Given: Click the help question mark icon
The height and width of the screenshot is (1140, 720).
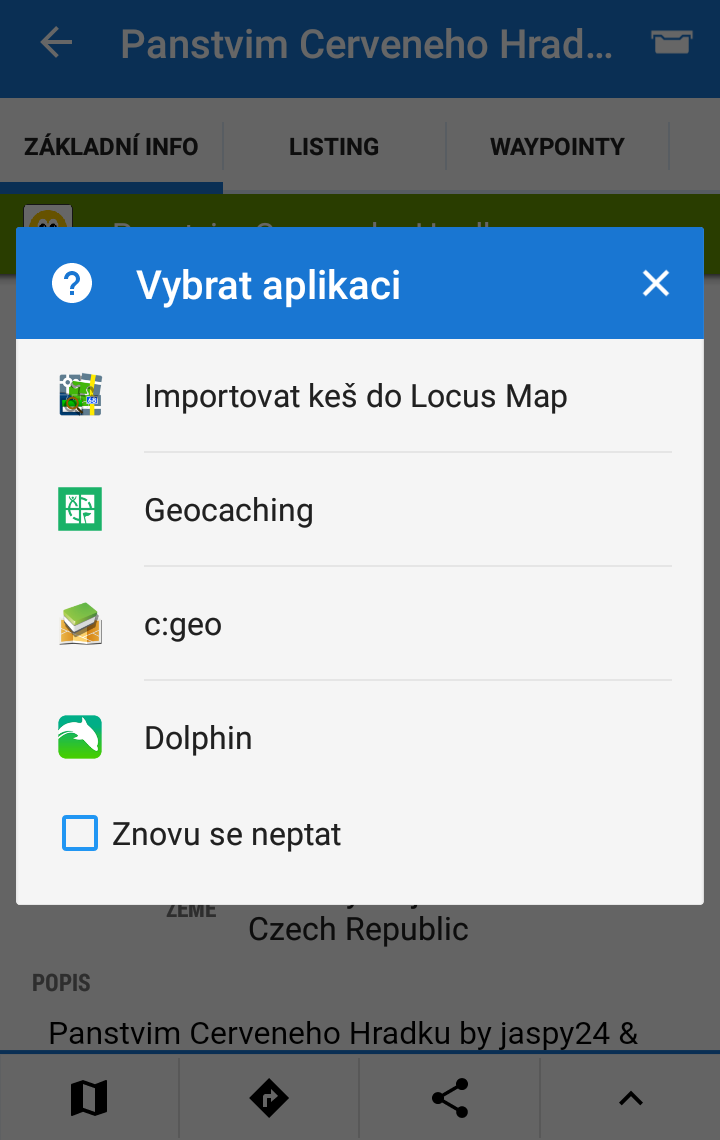Looking at the screenshot, I should click(x=72, y=284).
